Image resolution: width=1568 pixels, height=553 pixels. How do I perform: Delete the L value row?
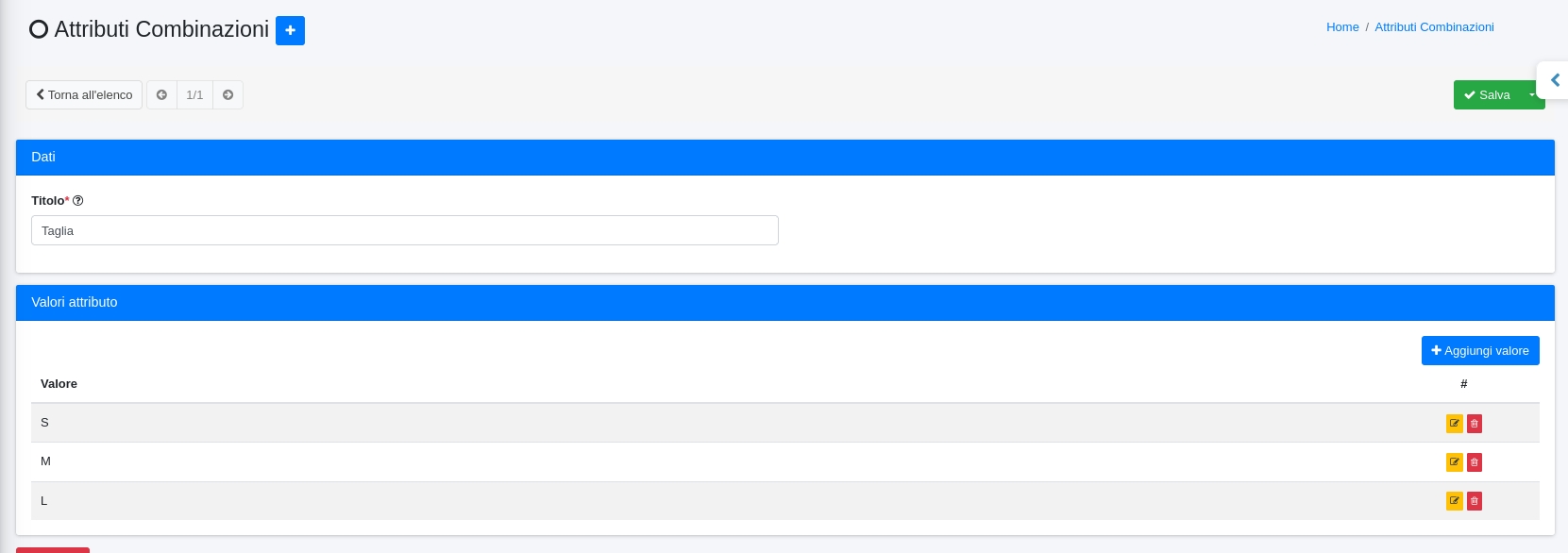(x=1475, y=501)
